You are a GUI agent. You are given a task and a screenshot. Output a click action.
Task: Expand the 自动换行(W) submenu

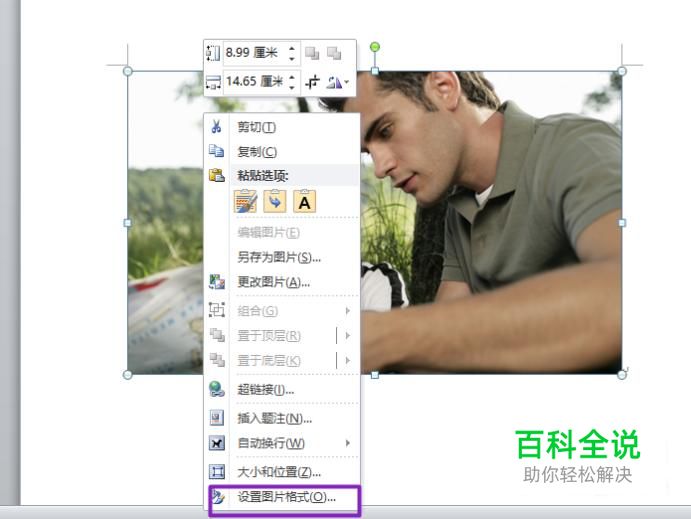coord(282,443)
